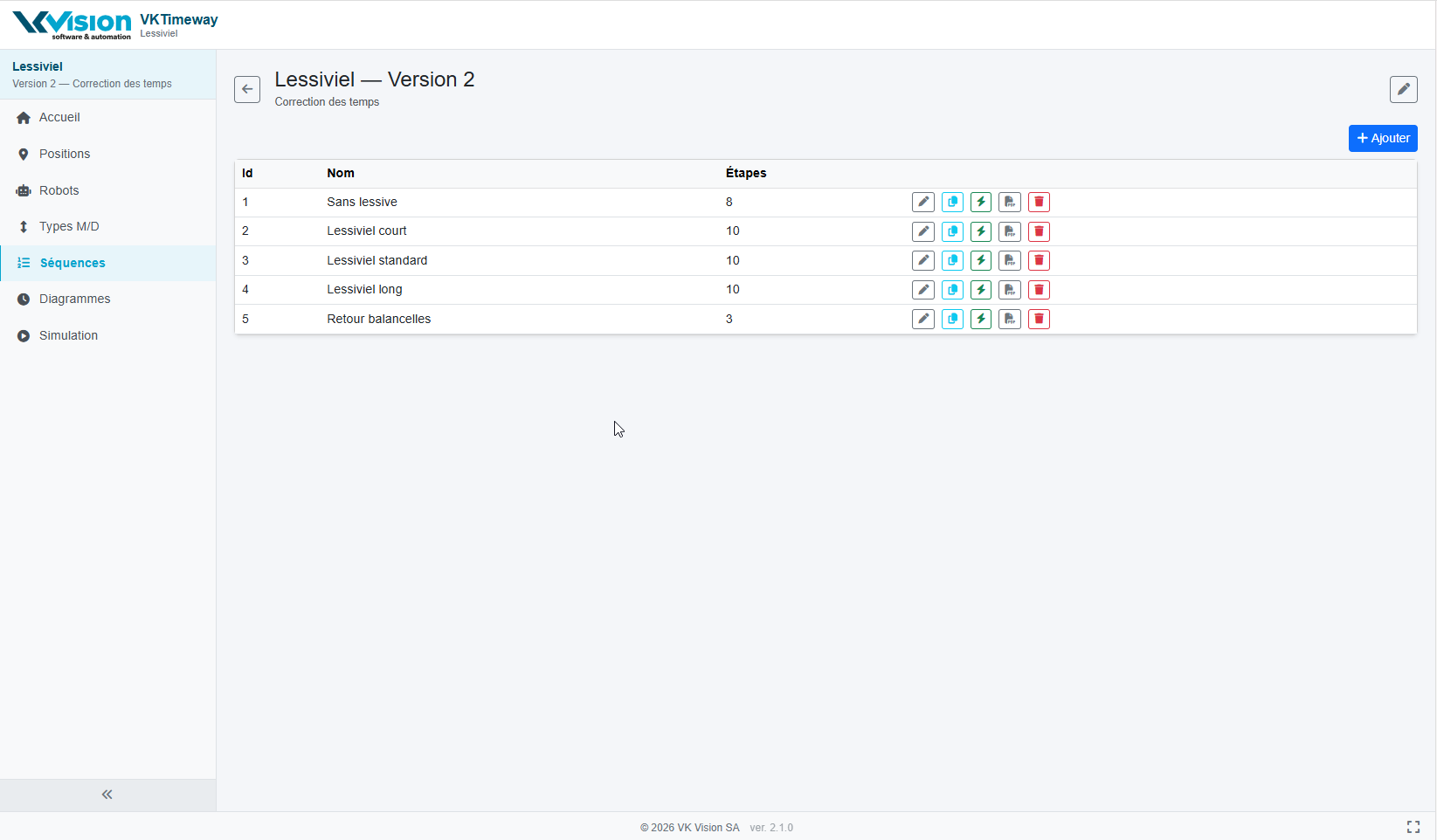The image size is (1437, 840).
Task: Copy the Retour balancelles sequence
Action: click(x=952, y=319)
